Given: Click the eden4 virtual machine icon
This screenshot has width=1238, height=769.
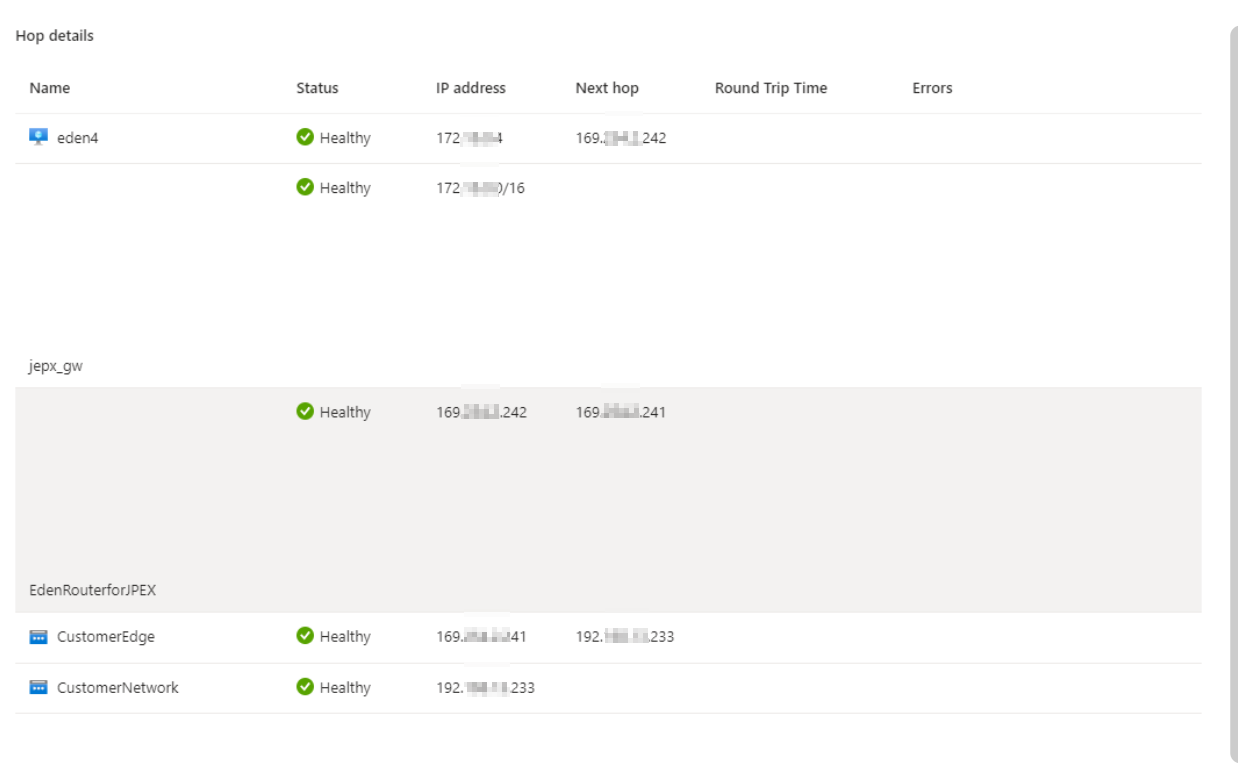Looking at the screenshot, I should point(38,138).
